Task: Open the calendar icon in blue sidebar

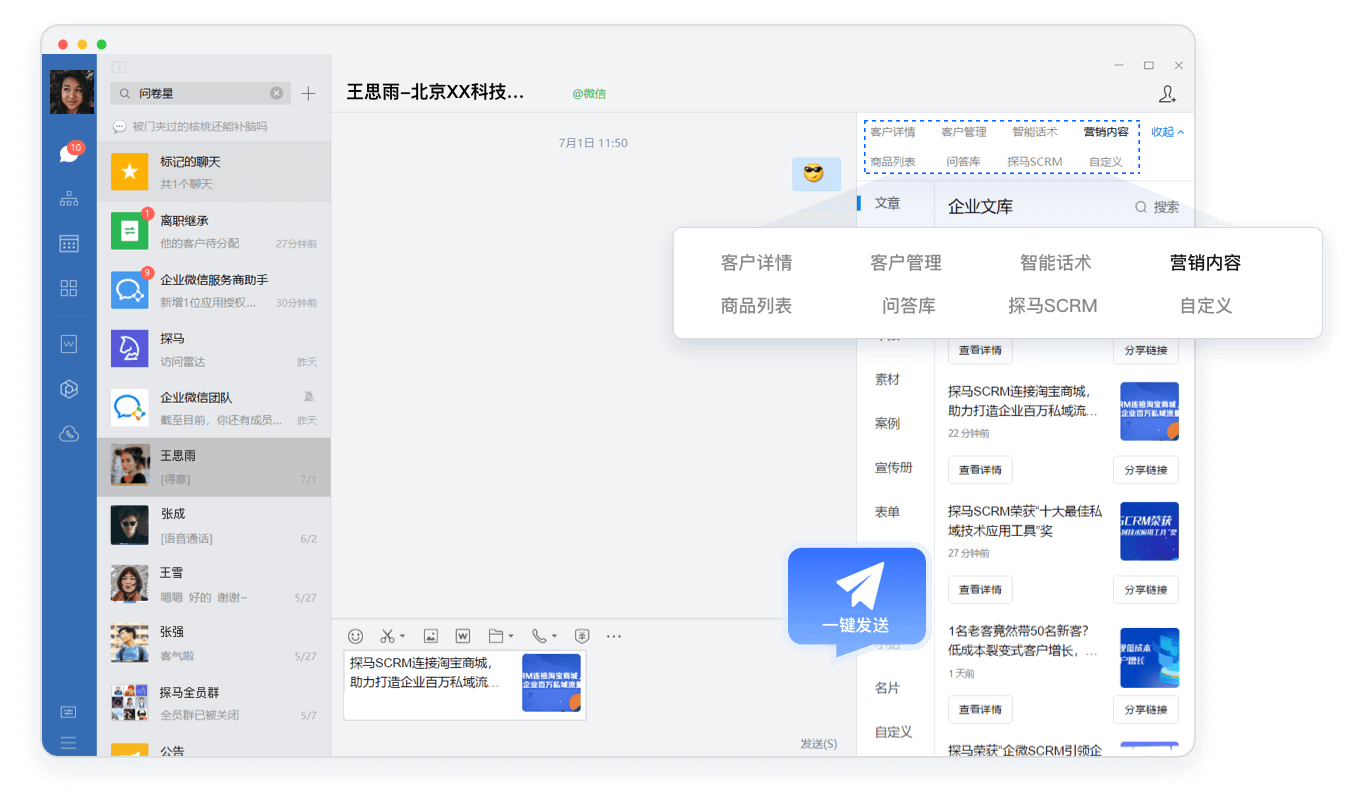Action: (x=69, y=243)
